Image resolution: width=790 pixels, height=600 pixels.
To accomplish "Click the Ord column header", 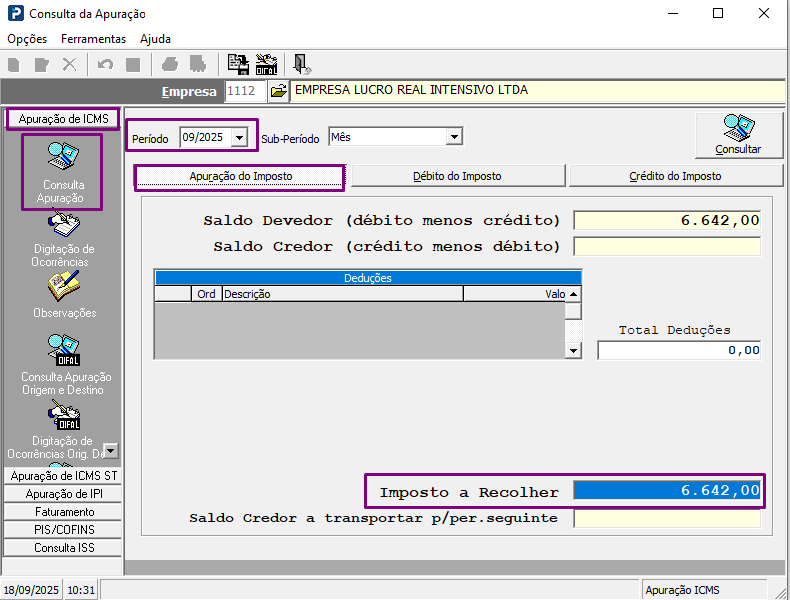I will (206, 294).
